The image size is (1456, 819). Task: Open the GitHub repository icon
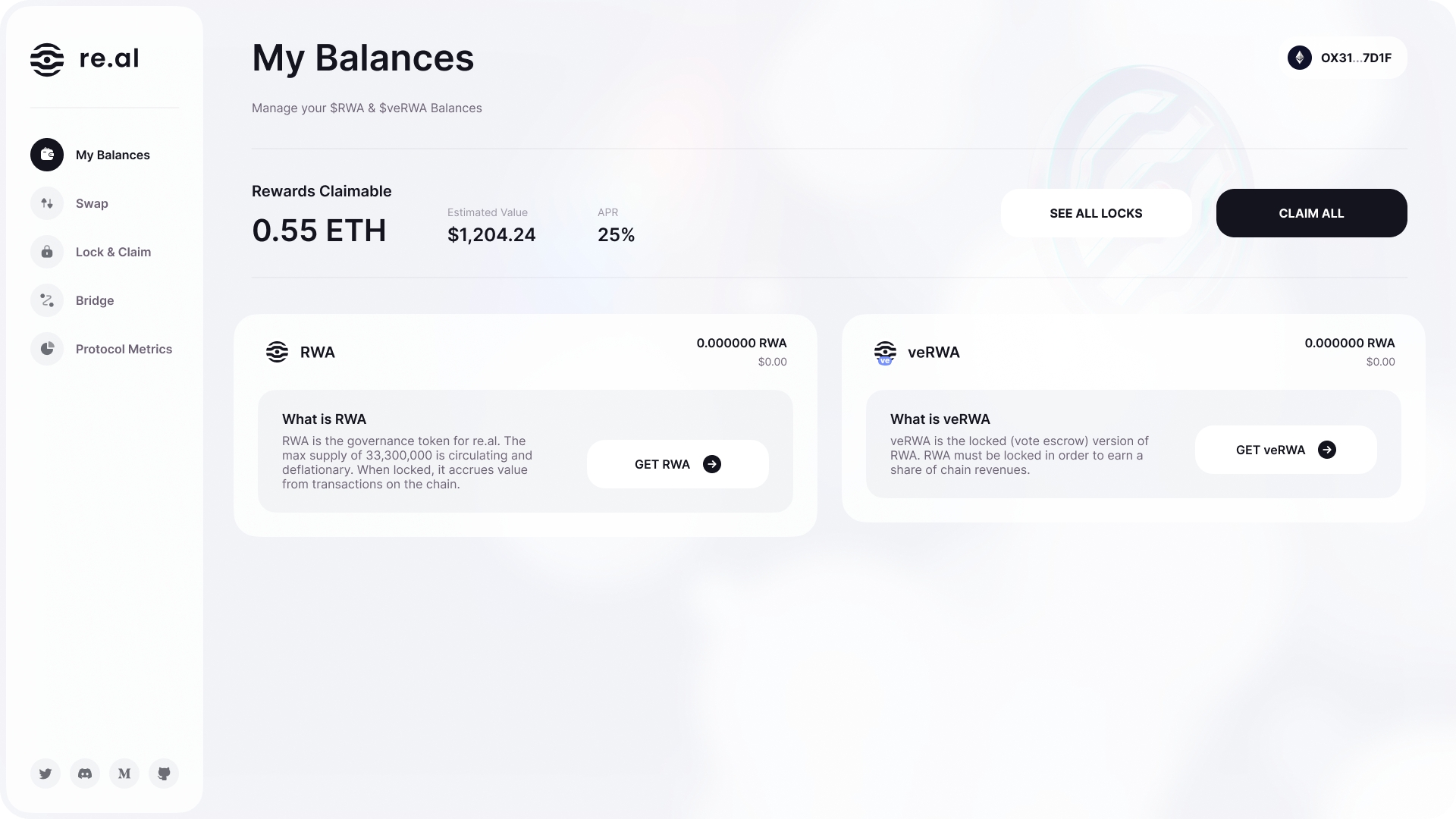(164, 773)
